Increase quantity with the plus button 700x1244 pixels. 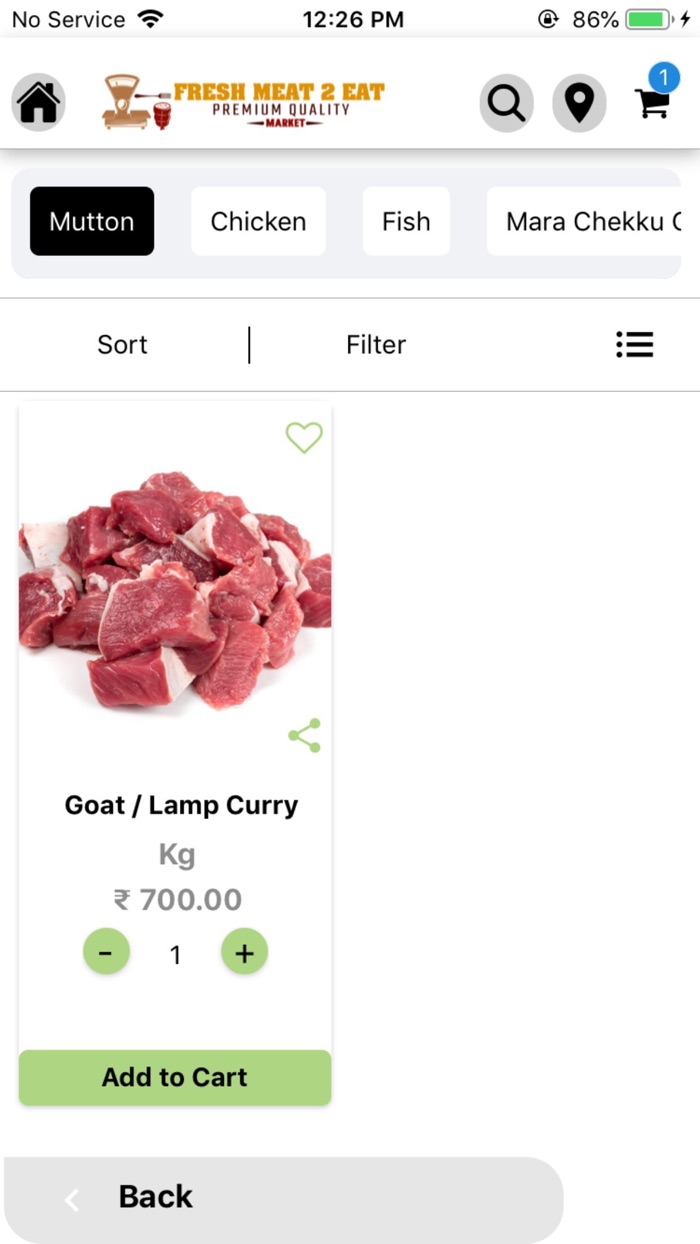click(x=244, y=952)
